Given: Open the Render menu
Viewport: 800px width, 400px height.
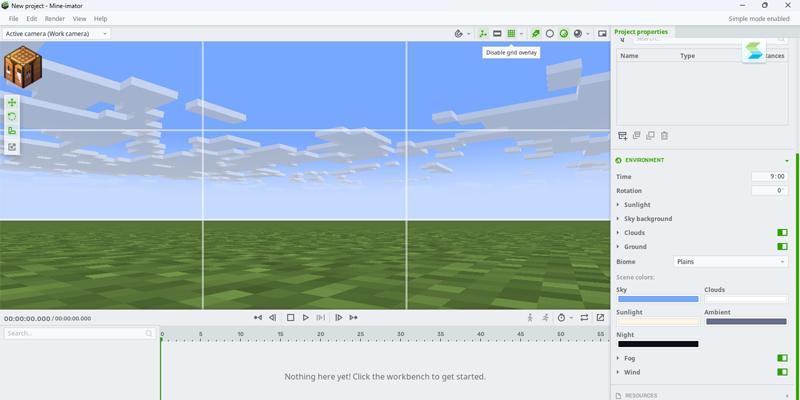Looking at the screenshot, I should [x=55, y=18].
